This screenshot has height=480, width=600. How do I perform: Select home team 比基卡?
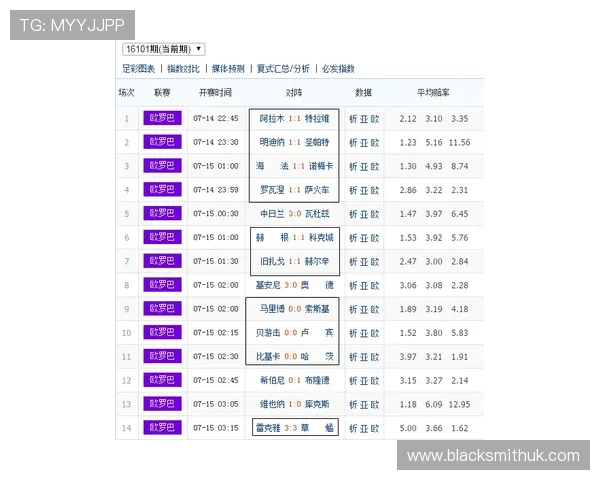tap(268, 356)
